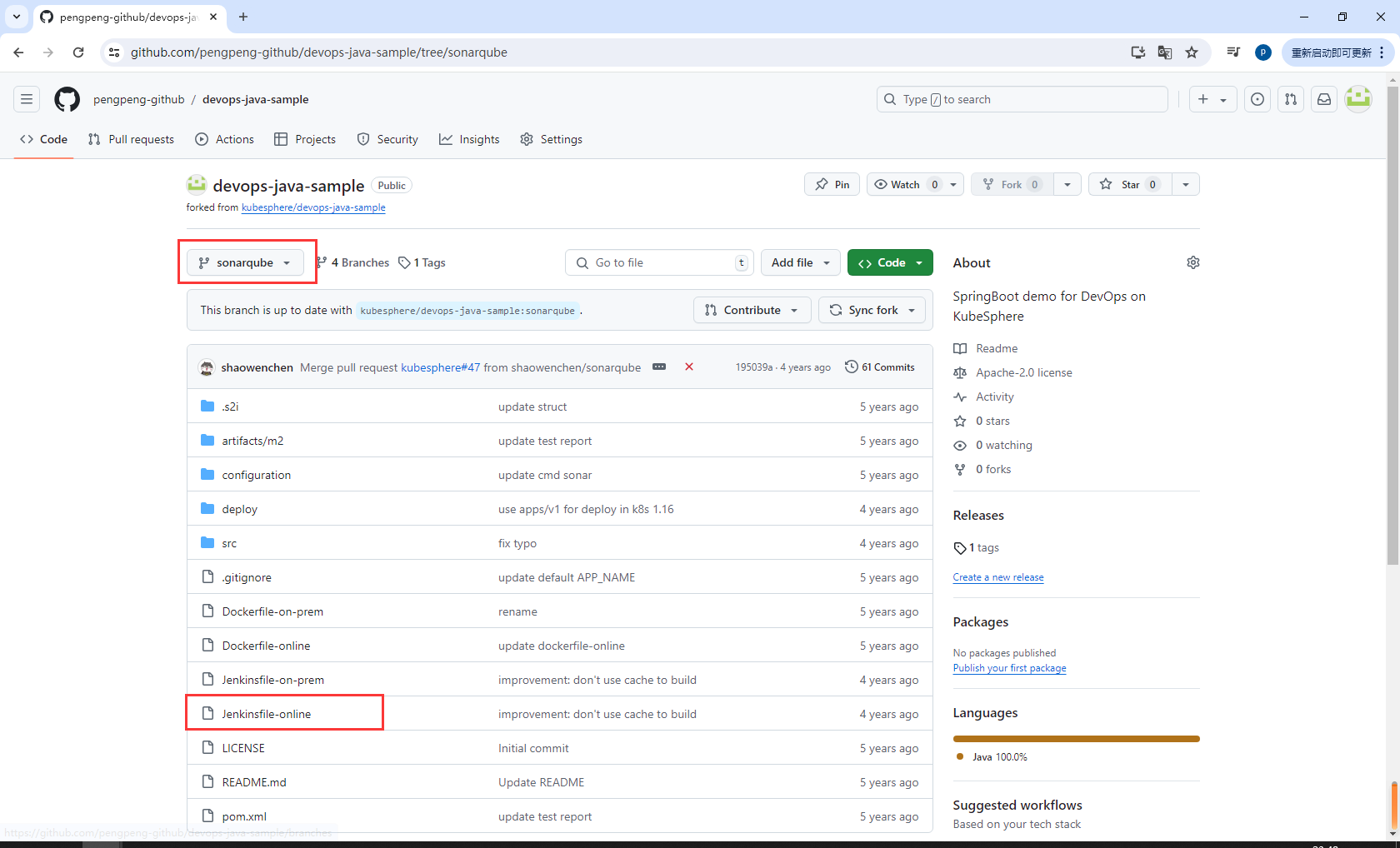Open Dockerfile-online file
Screen dimensions: 1400x848
coord(266,646)
